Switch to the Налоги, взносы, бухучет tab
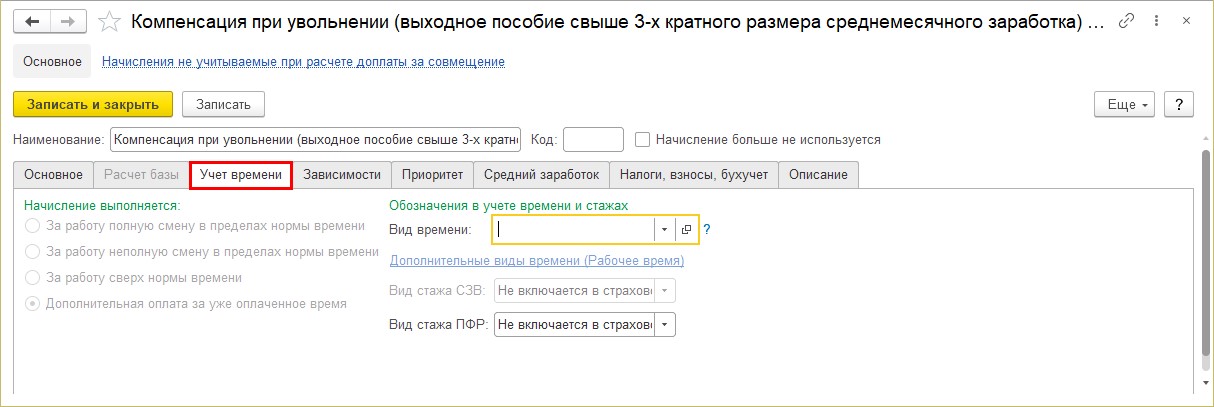This screenshot has height=407, width=1214. tap(693, 175)
